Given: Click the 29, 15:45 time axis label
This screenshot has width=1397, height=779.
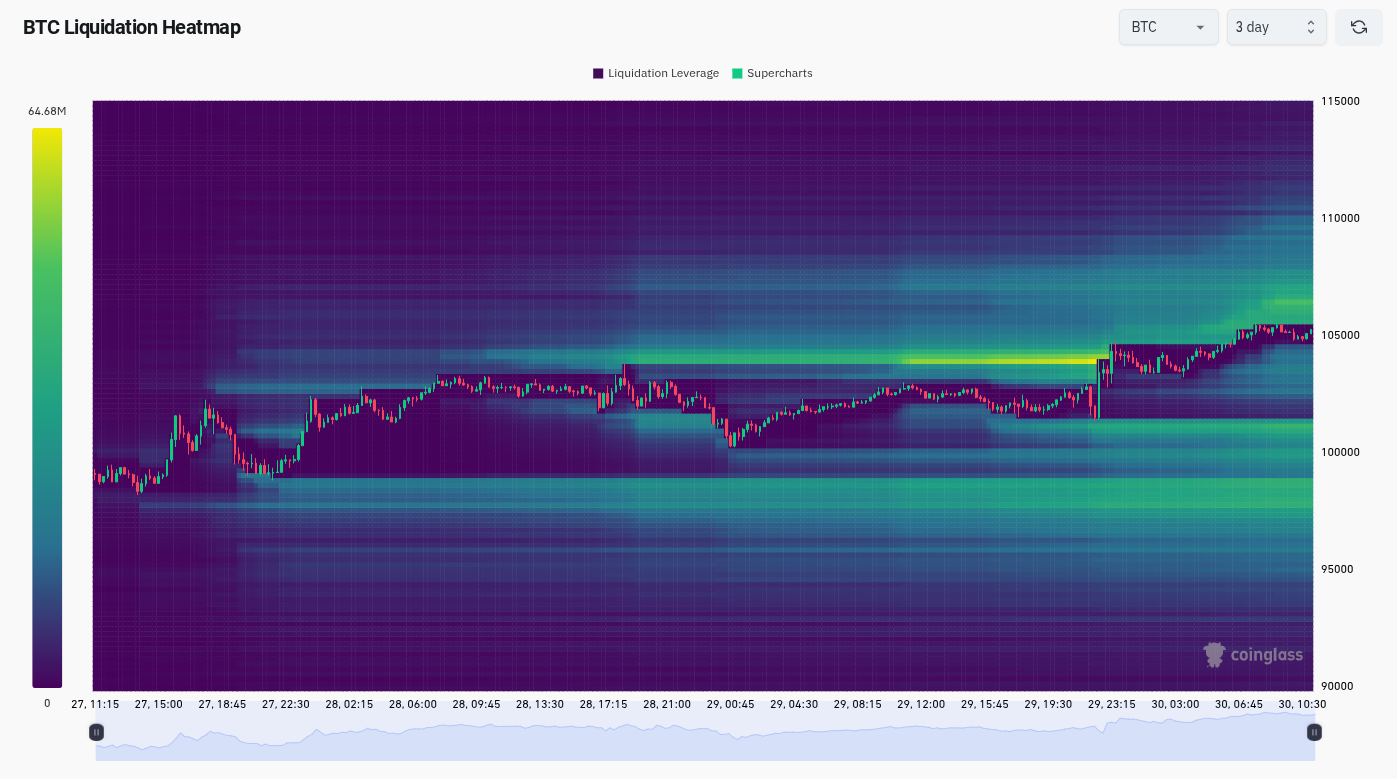Looking at the screenshot, I should click(x=984, y=704).
